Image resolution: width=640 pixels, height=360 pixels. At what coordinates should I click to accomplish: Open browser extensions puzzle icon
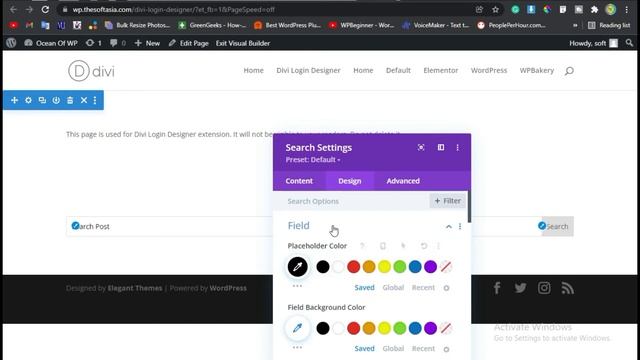[594, 9]
